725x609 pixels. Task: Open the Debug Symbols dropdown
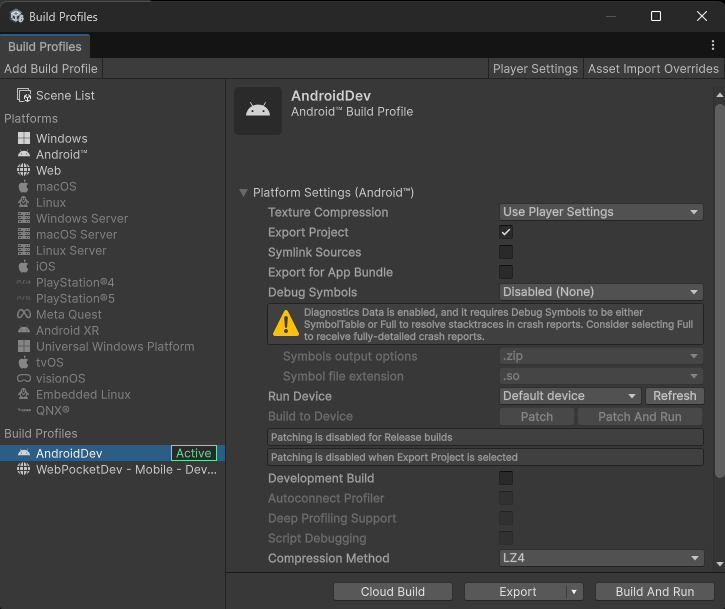point(601,292)
